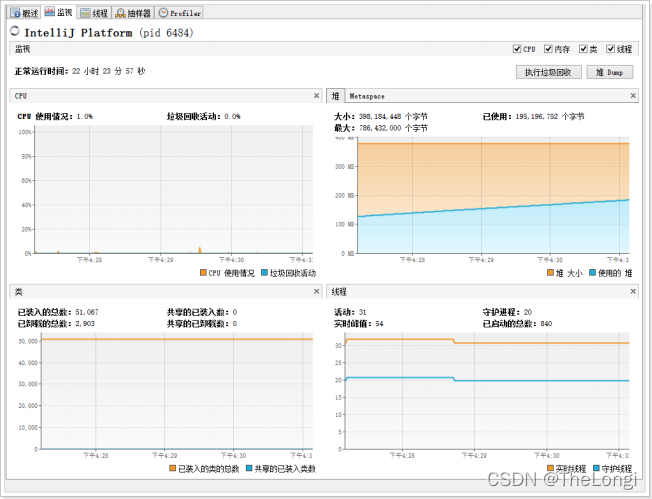Switch to the 监视 monitor tab
Screen dimensions: 652x499
click(59, 12)
